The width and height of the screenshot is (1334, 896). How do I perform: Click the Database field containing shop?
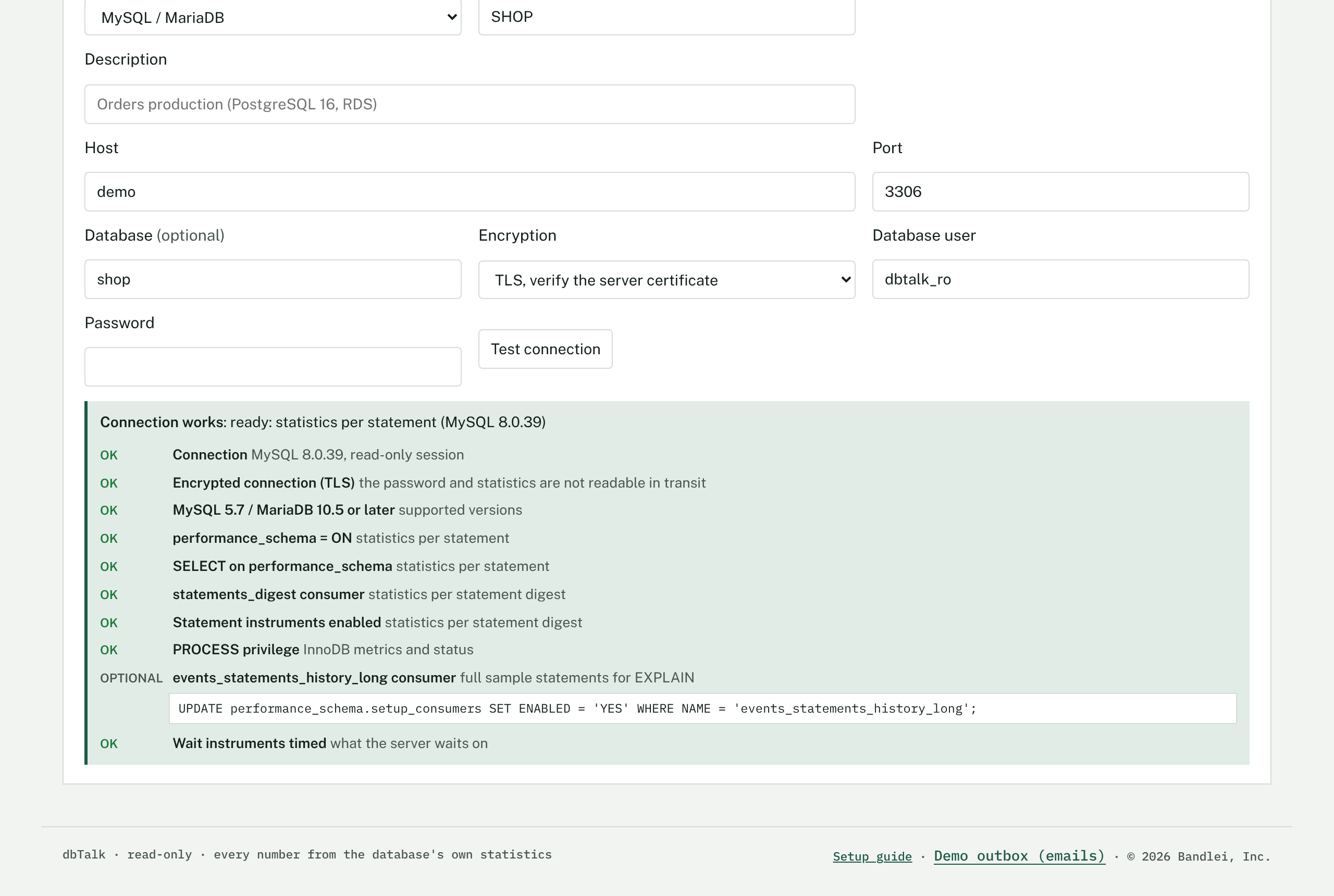pyautogui.click(x=273, y=279)
